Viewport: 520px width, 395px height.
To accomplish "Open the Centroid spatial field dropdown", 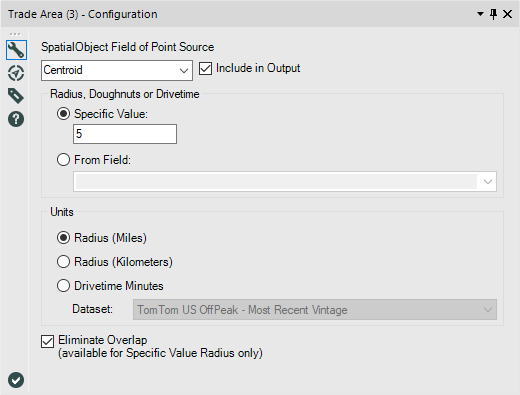I will tap(117, 70).
